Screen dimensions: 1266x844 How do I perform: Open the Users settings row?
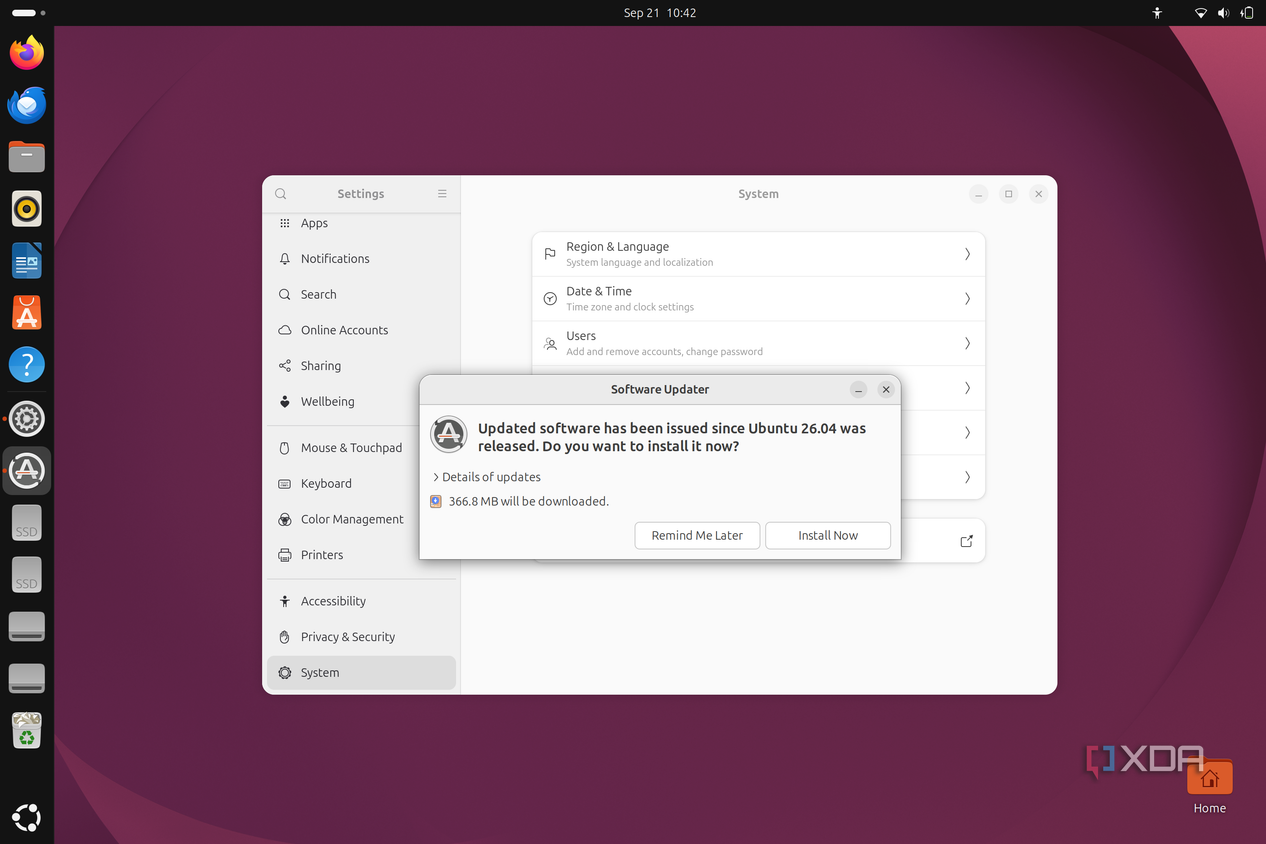click(758, 343)
